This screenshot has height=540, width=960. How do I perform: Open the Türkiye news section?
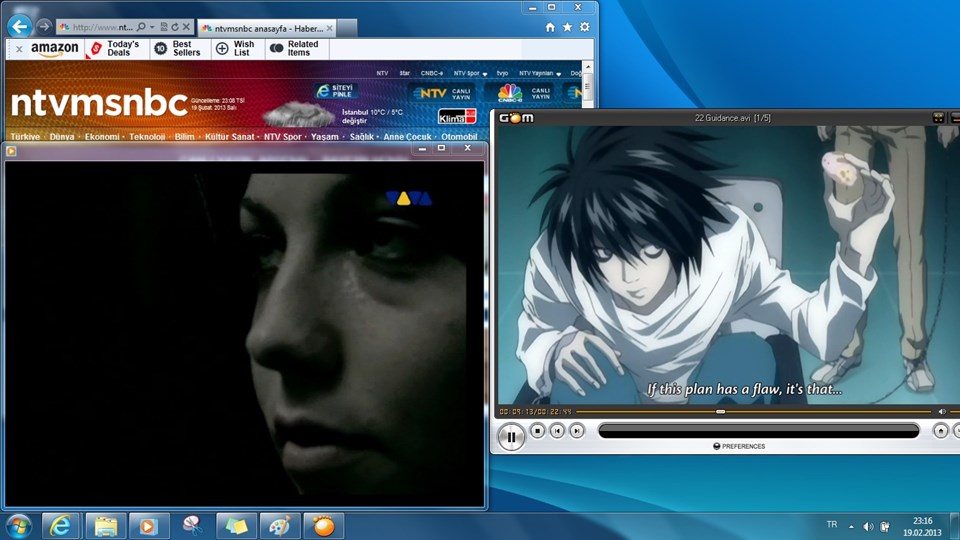click(25, 137)
